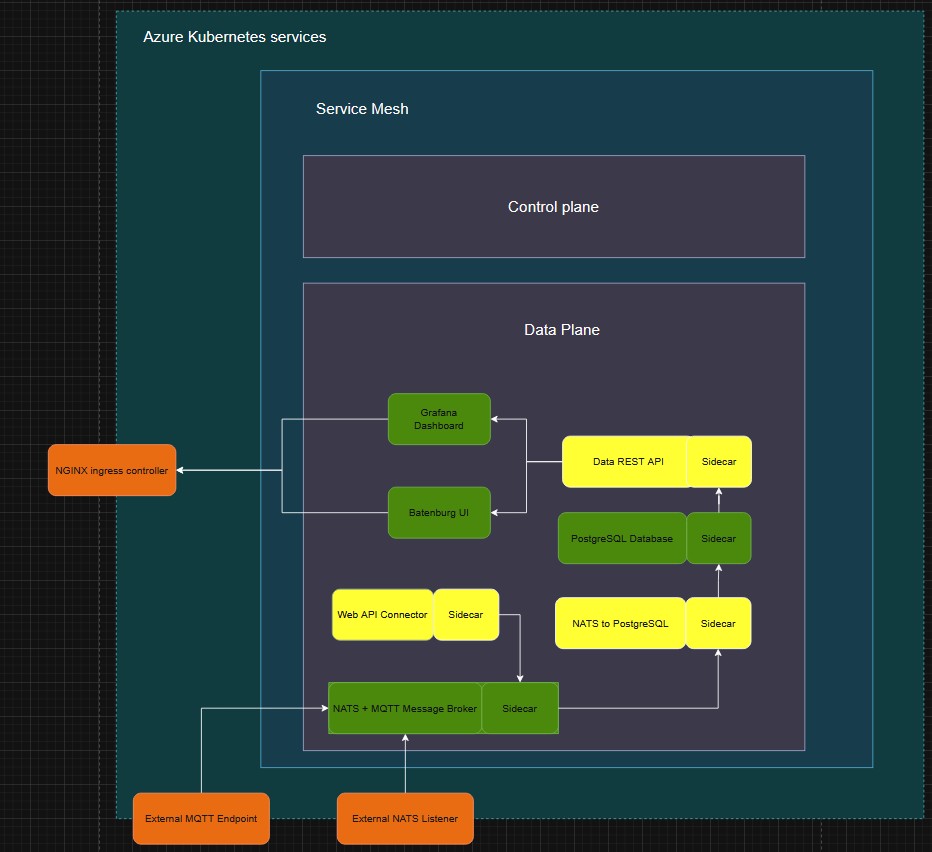This screenshot has width=932, height=852.
Task: Select the Azure Kubernetes services label
Action: pos(234,37)
